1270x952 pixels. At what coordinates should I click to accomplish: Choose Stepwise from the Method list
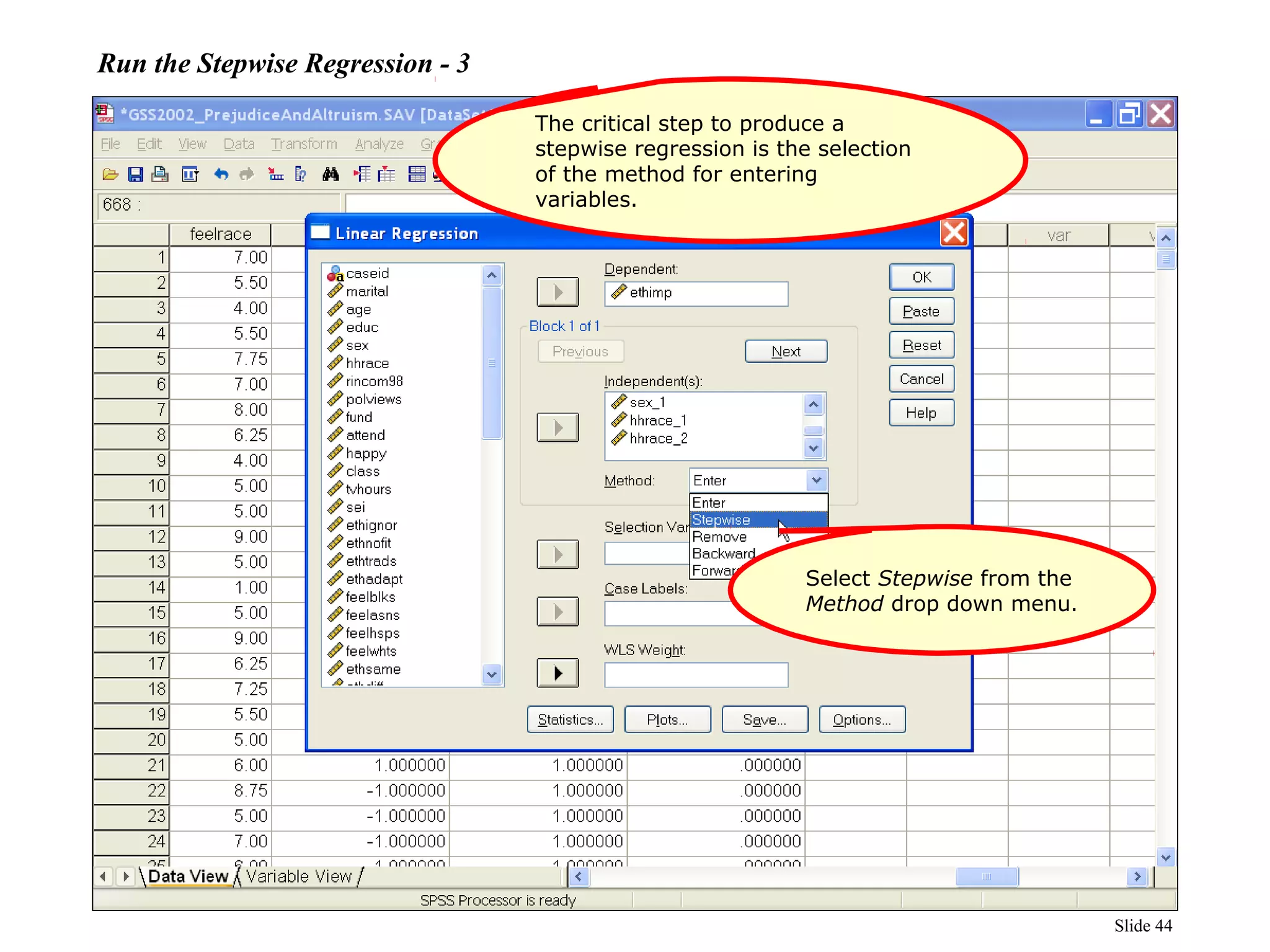(758, 519)
